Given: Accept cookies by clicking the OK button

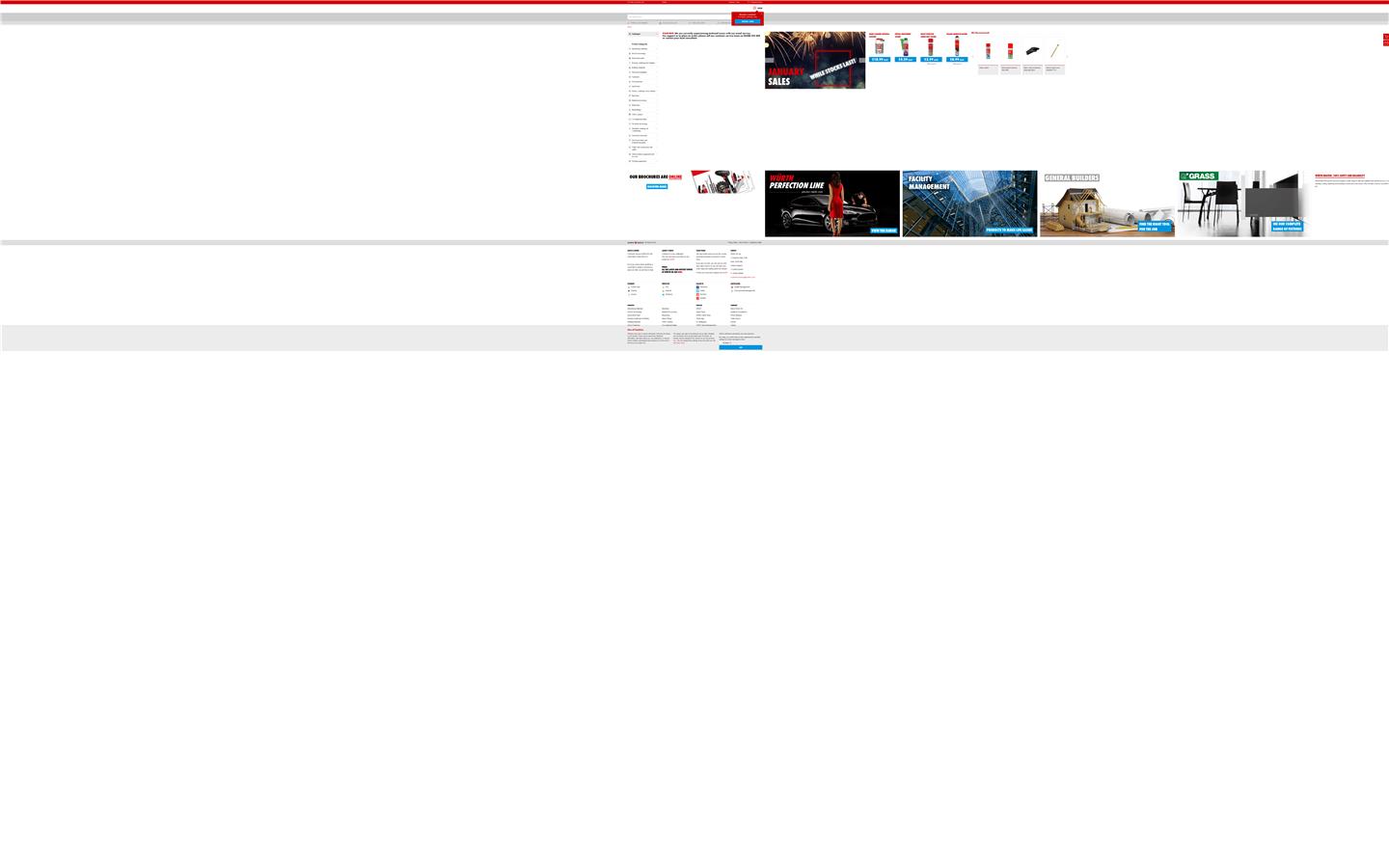Looking at the screenshot, I should click(740, 347).
